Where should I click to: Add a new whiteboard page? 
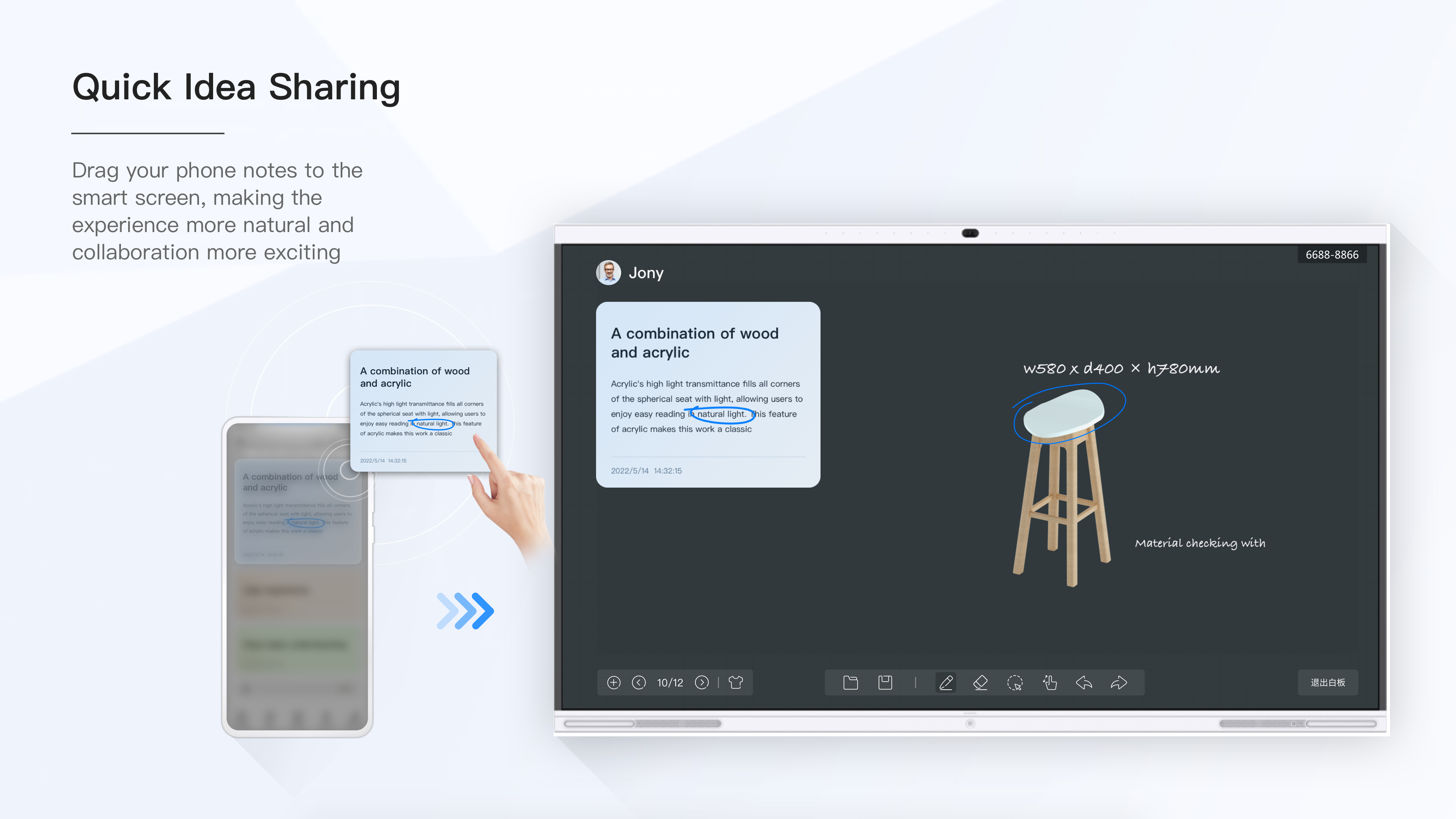(614, 682)
